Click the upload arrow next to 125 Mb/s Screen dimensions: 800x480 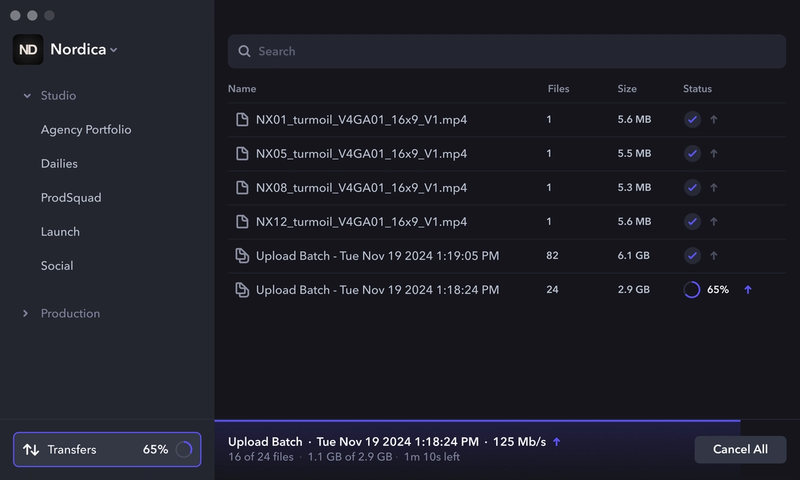(x=557, y=442)
